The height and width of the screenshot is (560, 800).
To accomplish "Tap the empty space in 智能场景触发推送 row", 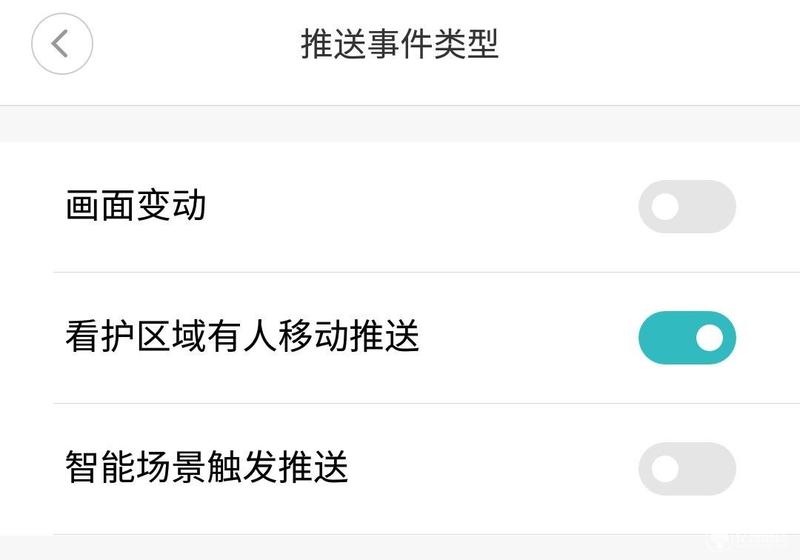I will [490, 469].
